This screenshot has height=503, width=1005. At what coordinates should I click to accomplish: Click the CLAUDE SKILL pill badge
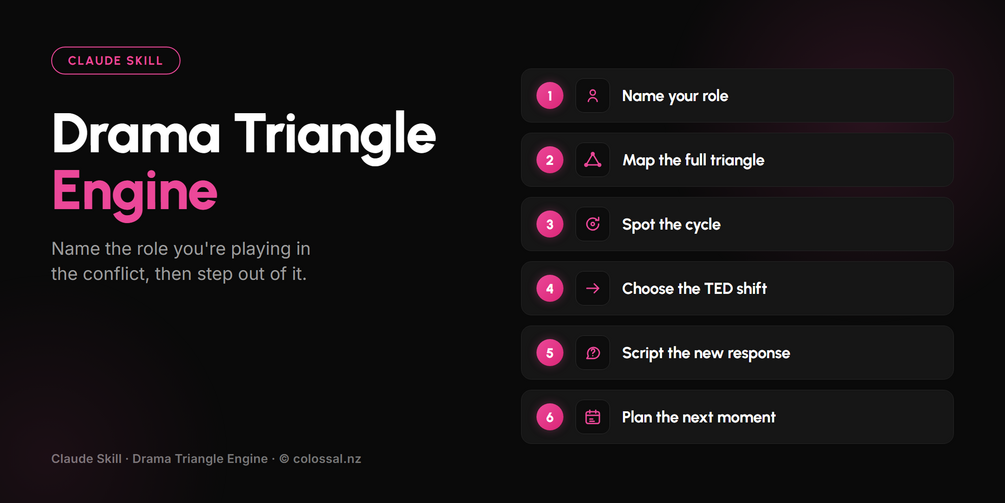115,60
